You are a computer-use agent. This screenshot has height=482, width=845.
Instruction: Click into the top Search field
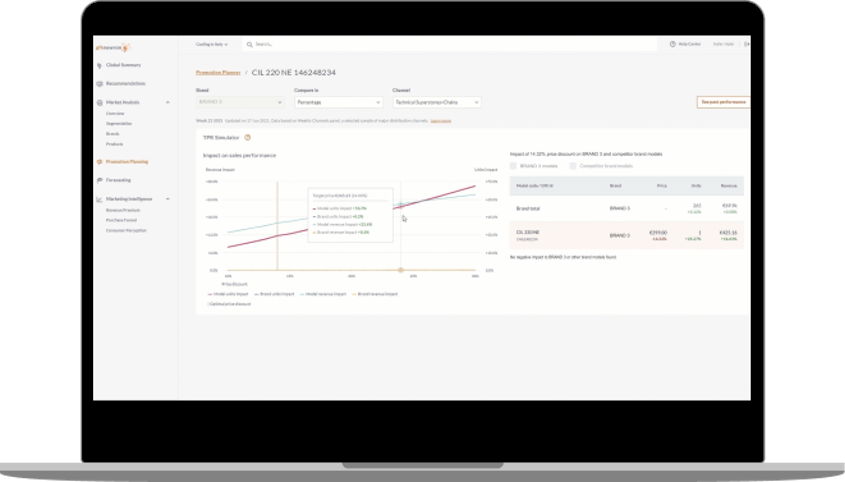[300, 44]
